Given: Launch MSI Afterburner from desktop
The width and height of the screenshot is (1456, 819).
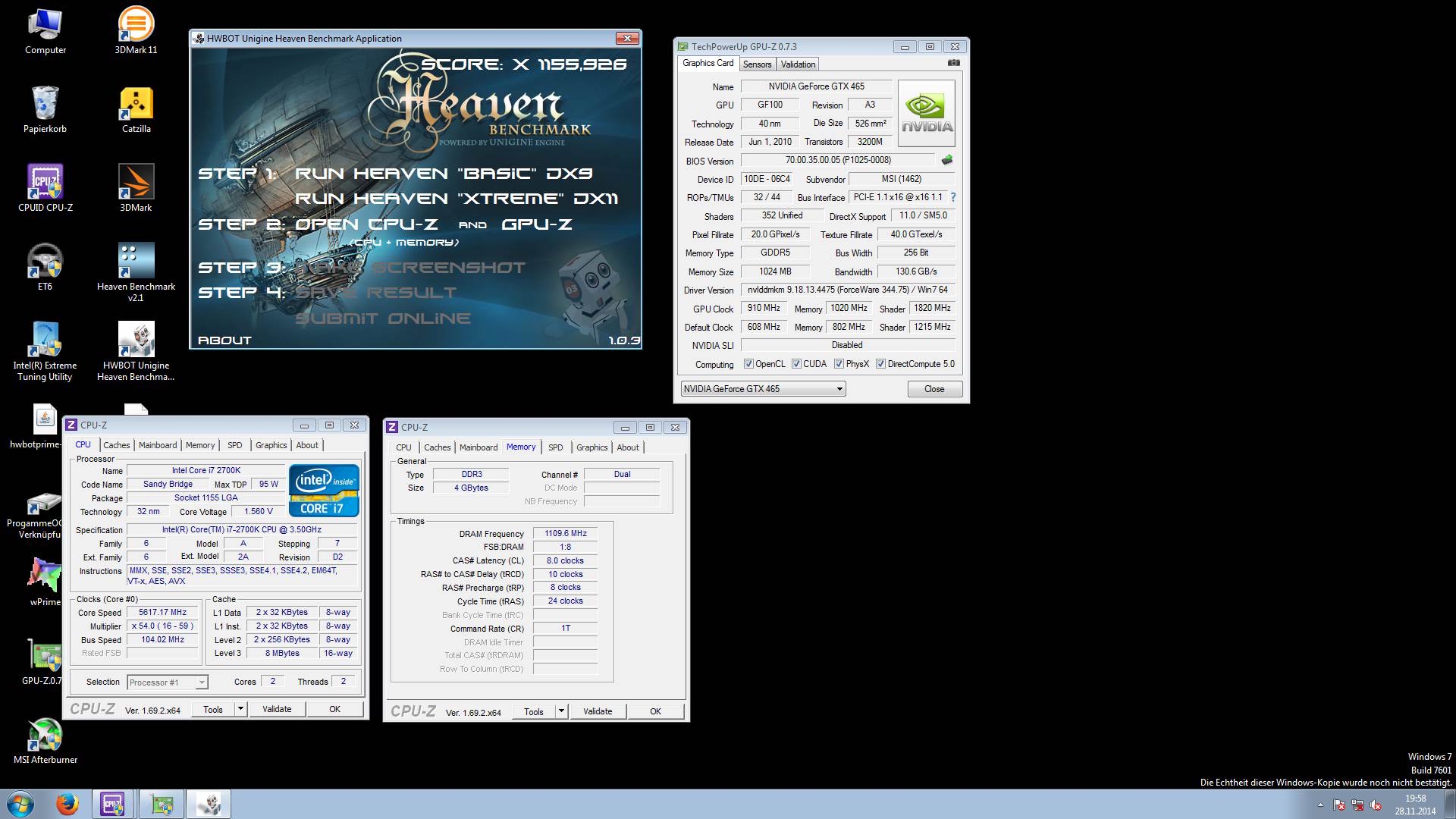Looking at the screenshot, I should click(45, 741).
